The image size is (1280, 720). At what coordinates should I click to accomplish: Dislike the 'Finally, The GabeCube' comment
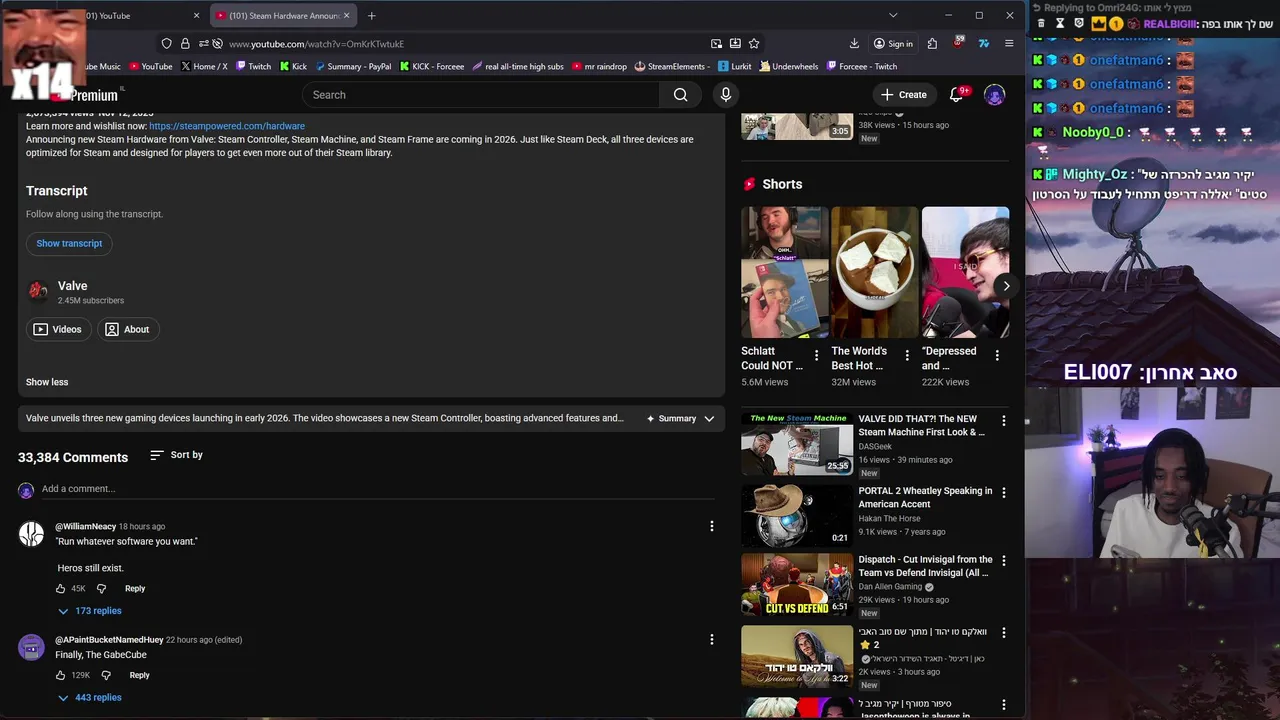pyautogui.click(x=106, y=676)
